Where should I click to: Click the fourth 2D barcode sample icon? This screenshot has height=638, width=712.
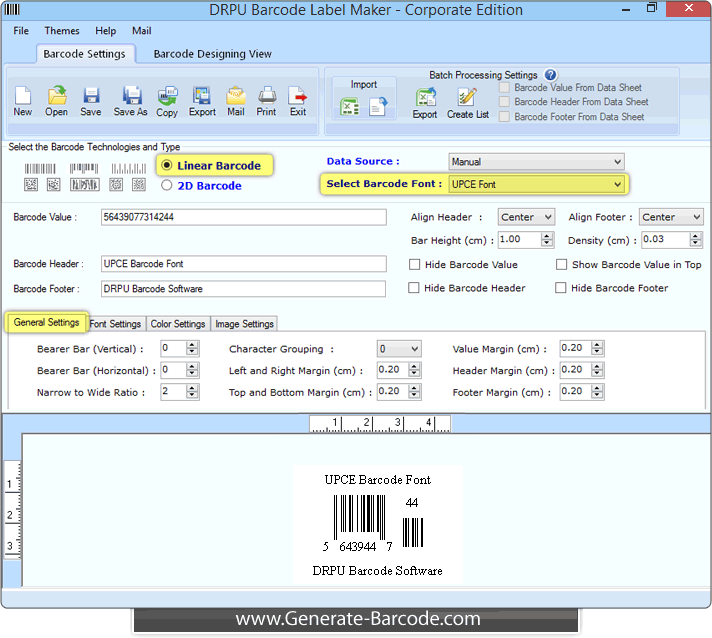pyautogui.click(x=116, y=184)
